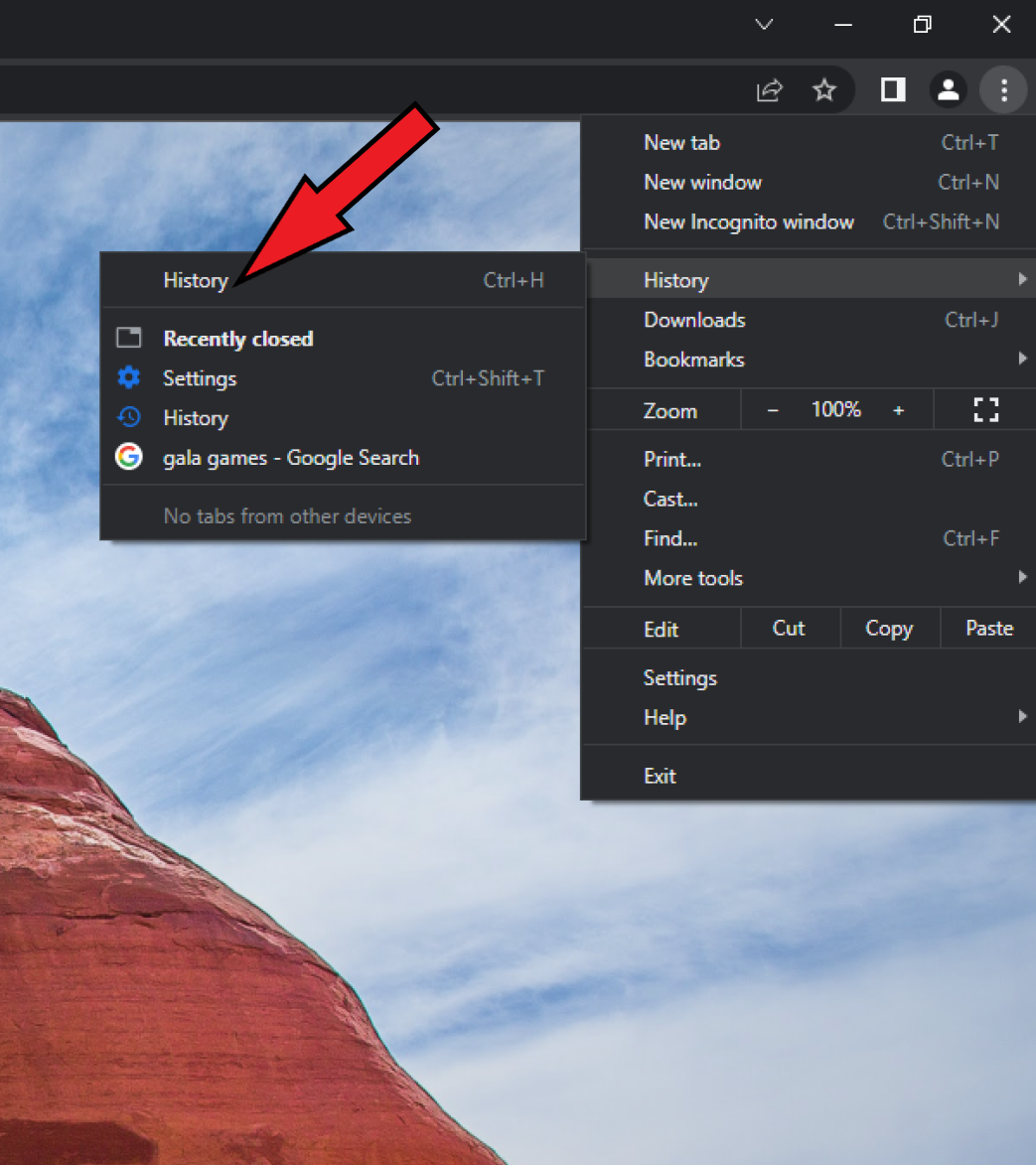Click the Ctrl+Shift+N shortcut text
The height and width of the screenshot is (1165, 1036).
click(941, 221)
